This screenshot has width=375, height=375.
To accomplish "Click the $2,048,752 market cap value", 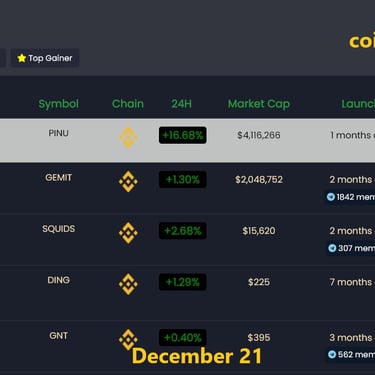I will click(x=259, y=180).
